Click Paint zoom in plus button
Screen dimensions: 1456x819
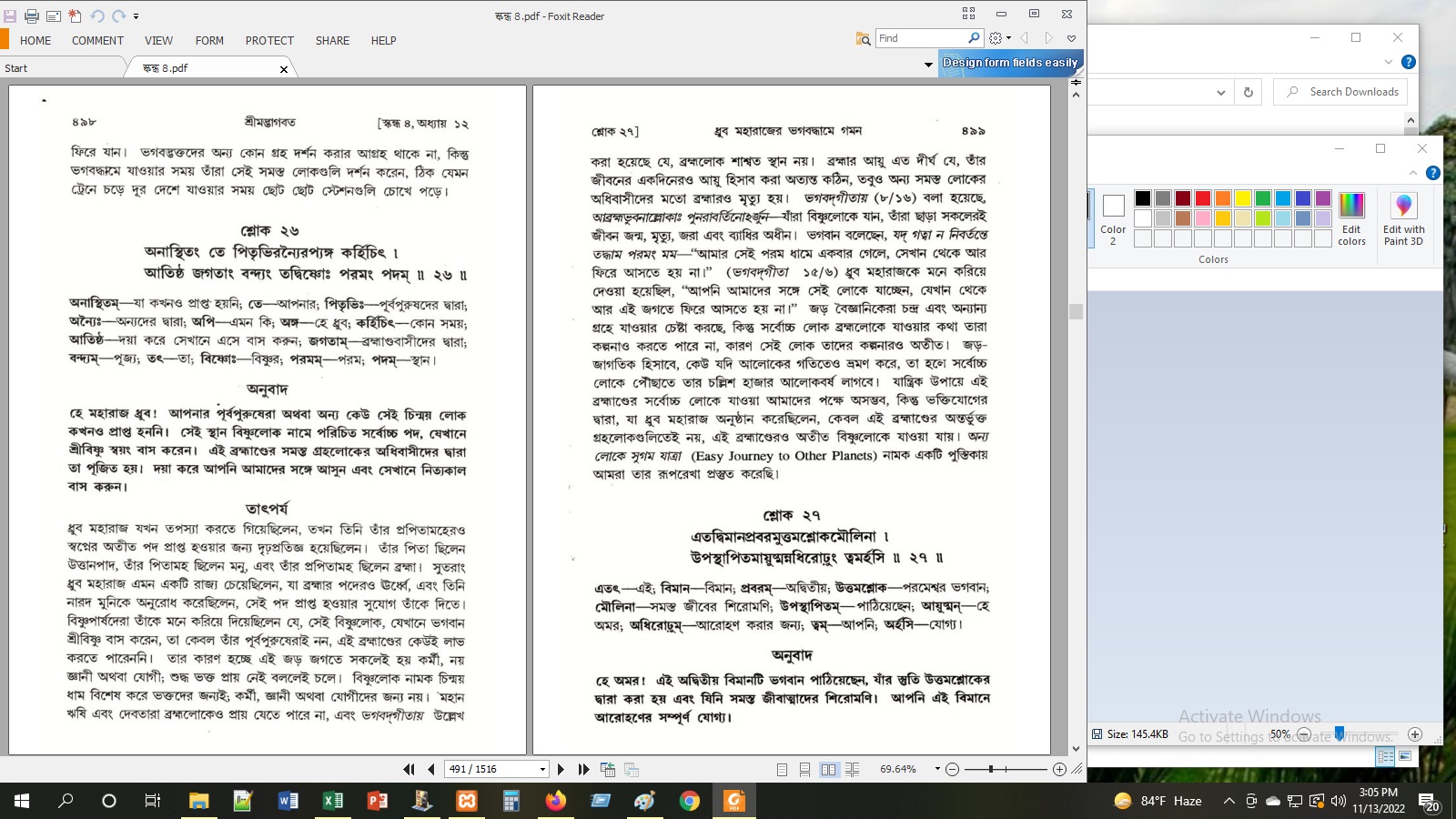(x=1414, y=734)
